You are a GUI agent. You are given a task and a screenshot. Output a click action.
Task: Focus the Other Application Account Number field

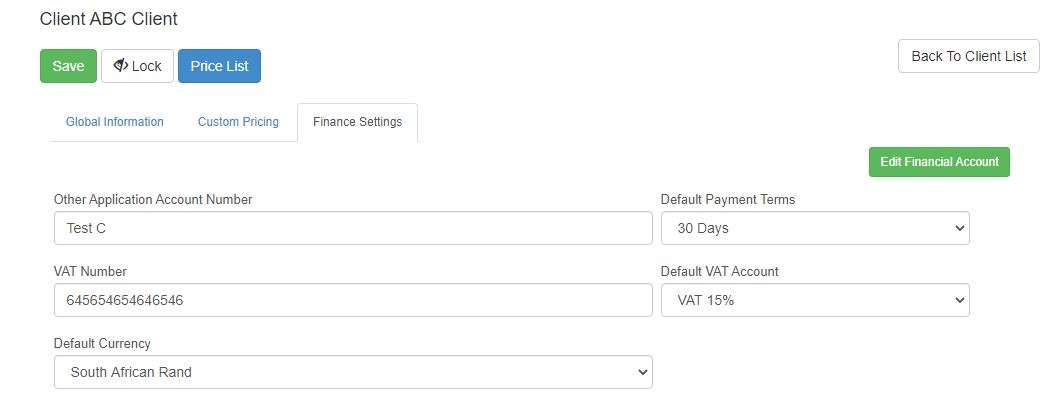[353, 228]
